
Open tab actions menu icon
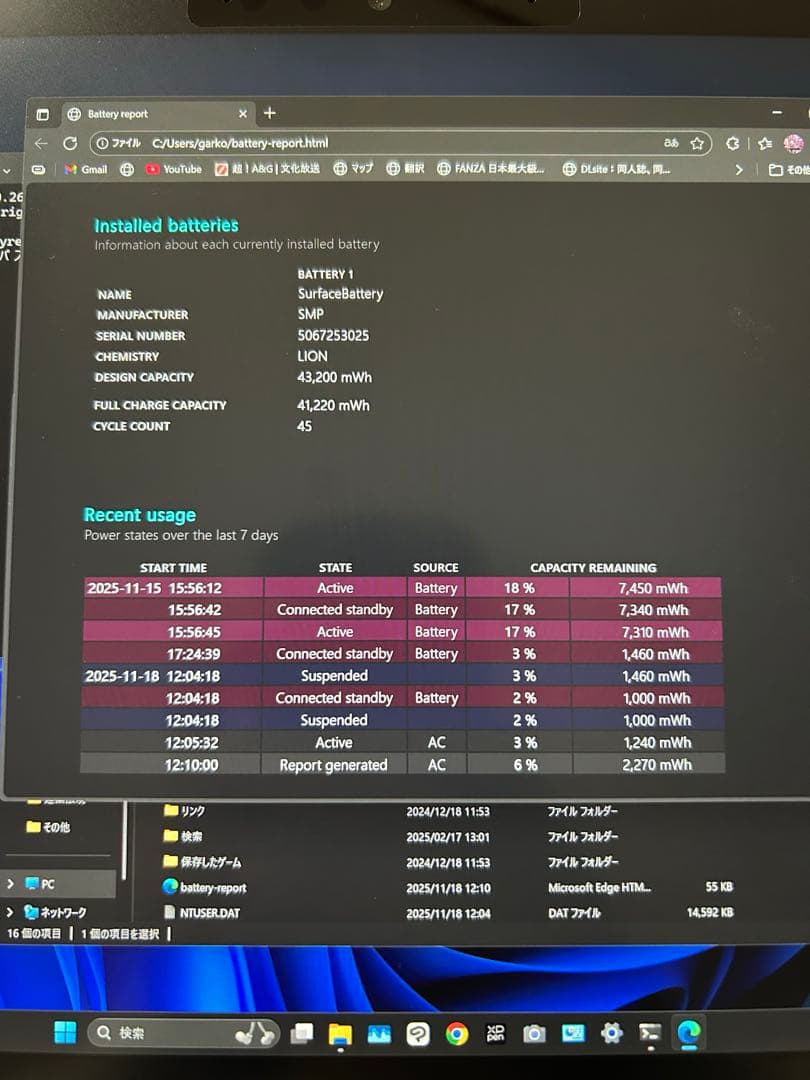[x=42, y=115]
